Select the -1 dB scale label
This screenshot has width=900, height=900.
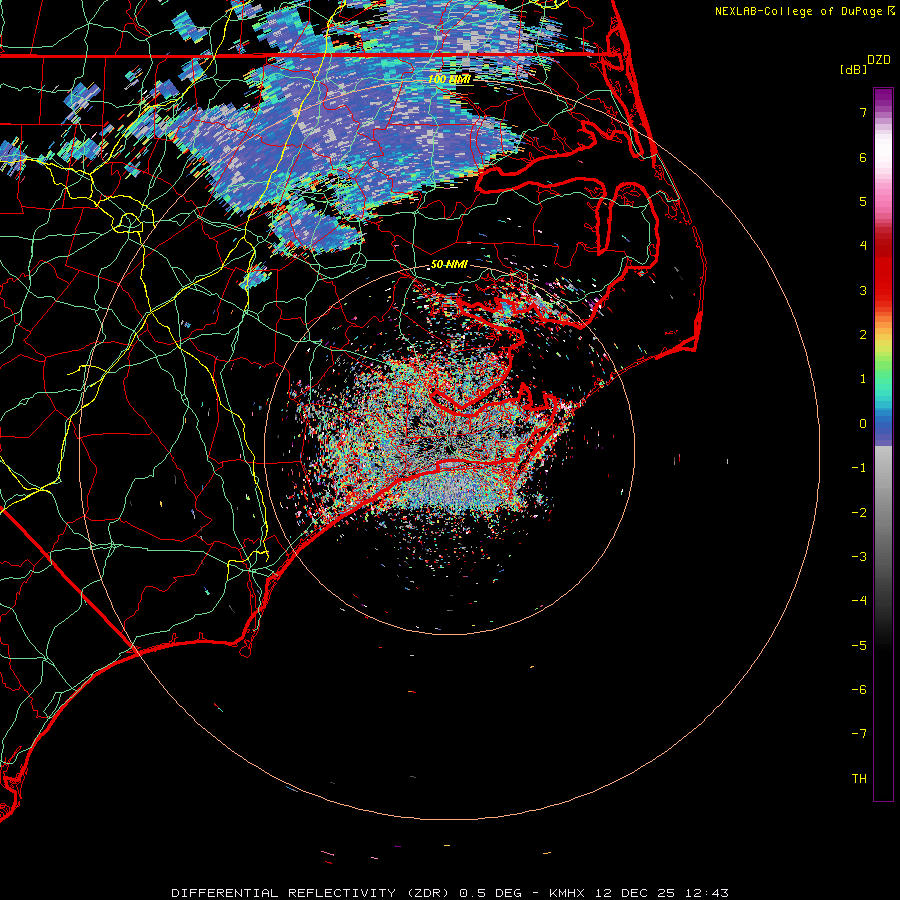(x=859, y=468)
